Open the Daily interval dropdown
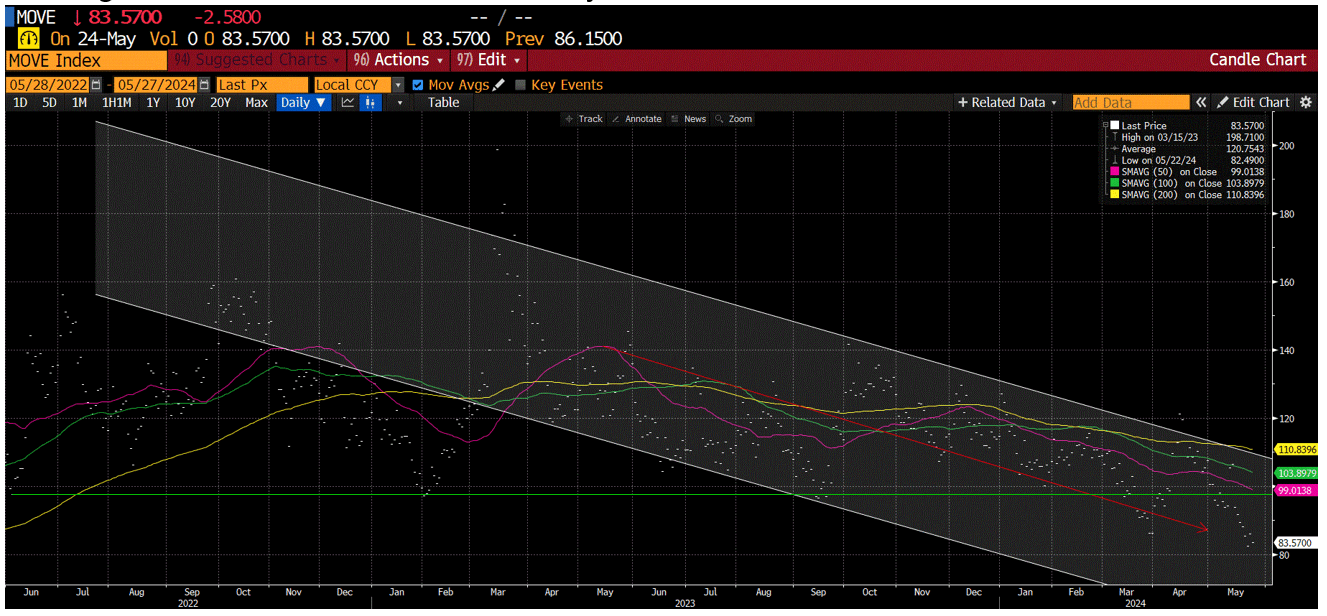1327x616 pixels. (x=303, y=102)
